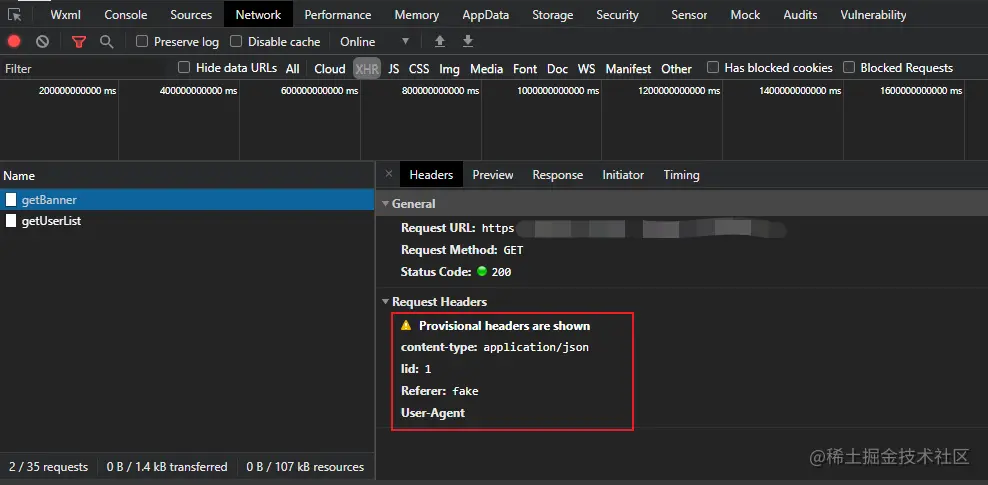Collapse the Request Headers section

pos(386,302)
